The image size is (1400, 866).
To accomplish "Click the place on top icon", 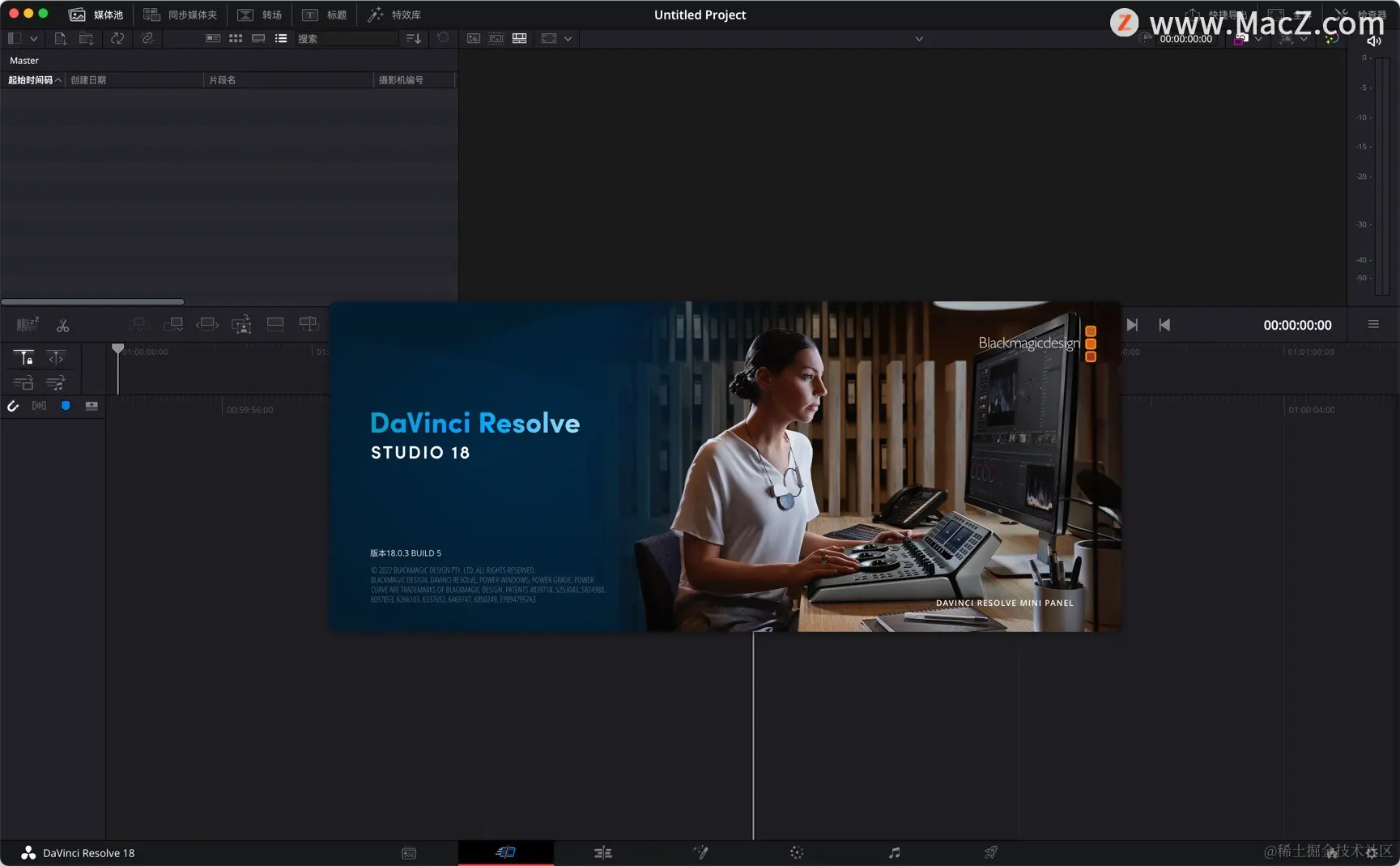I will (x=275, y=325).
